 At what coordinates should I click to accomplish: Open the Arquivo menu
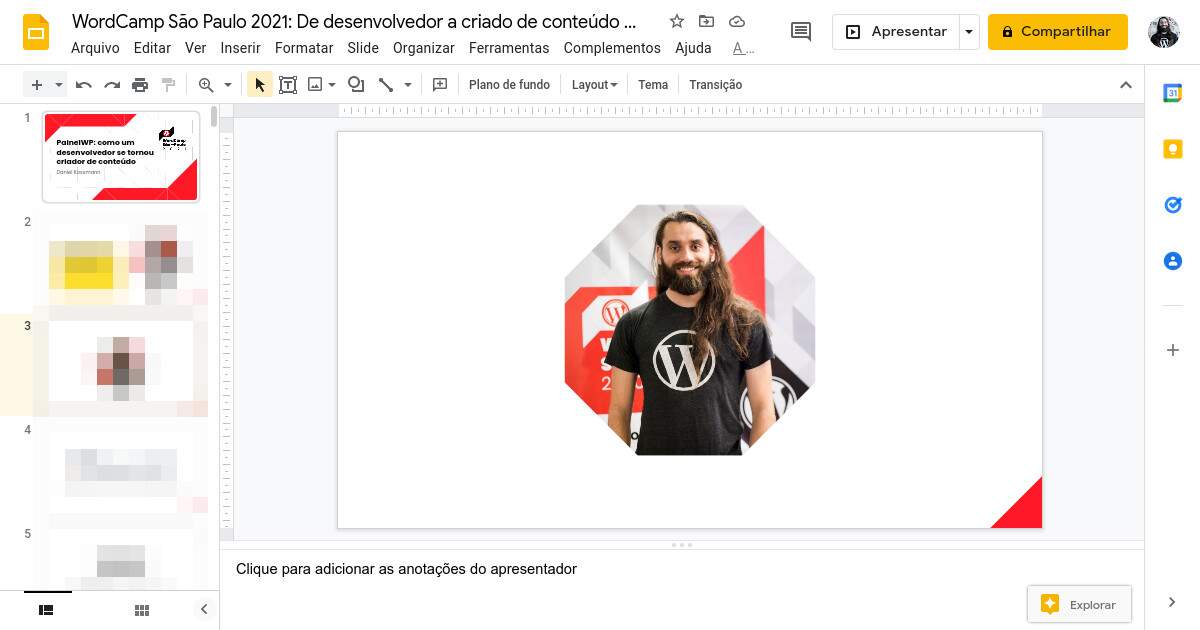[95, 48]
